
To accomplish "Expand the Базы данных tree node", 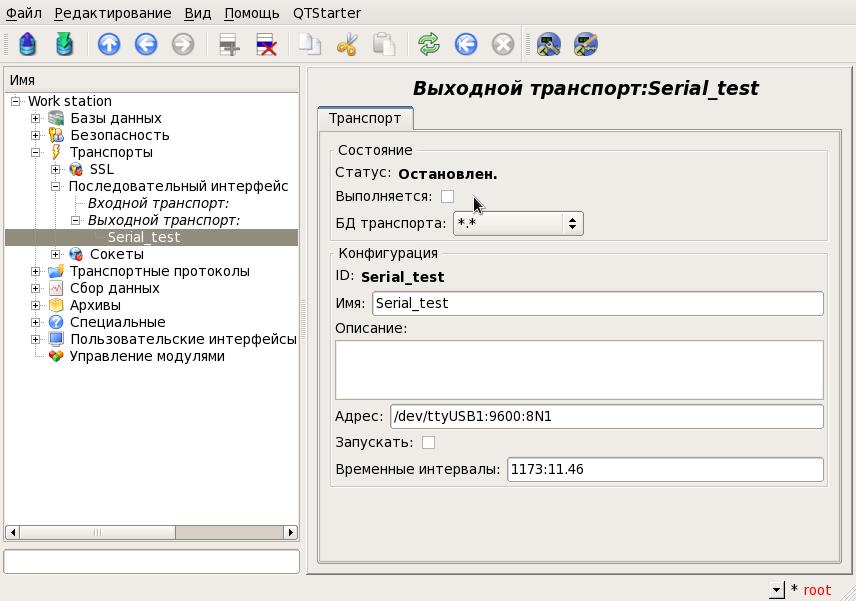I will click(x=36, y=118).
